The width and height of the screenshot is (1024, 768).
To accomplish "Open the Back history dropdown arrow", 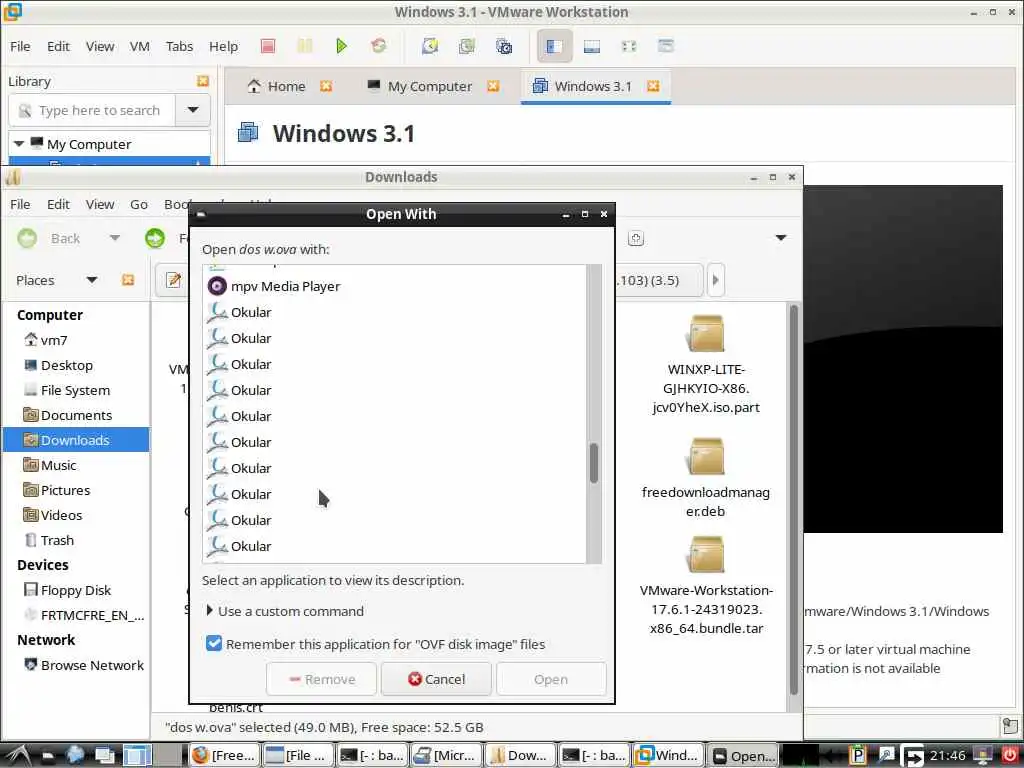I will [x=115, y=238].
